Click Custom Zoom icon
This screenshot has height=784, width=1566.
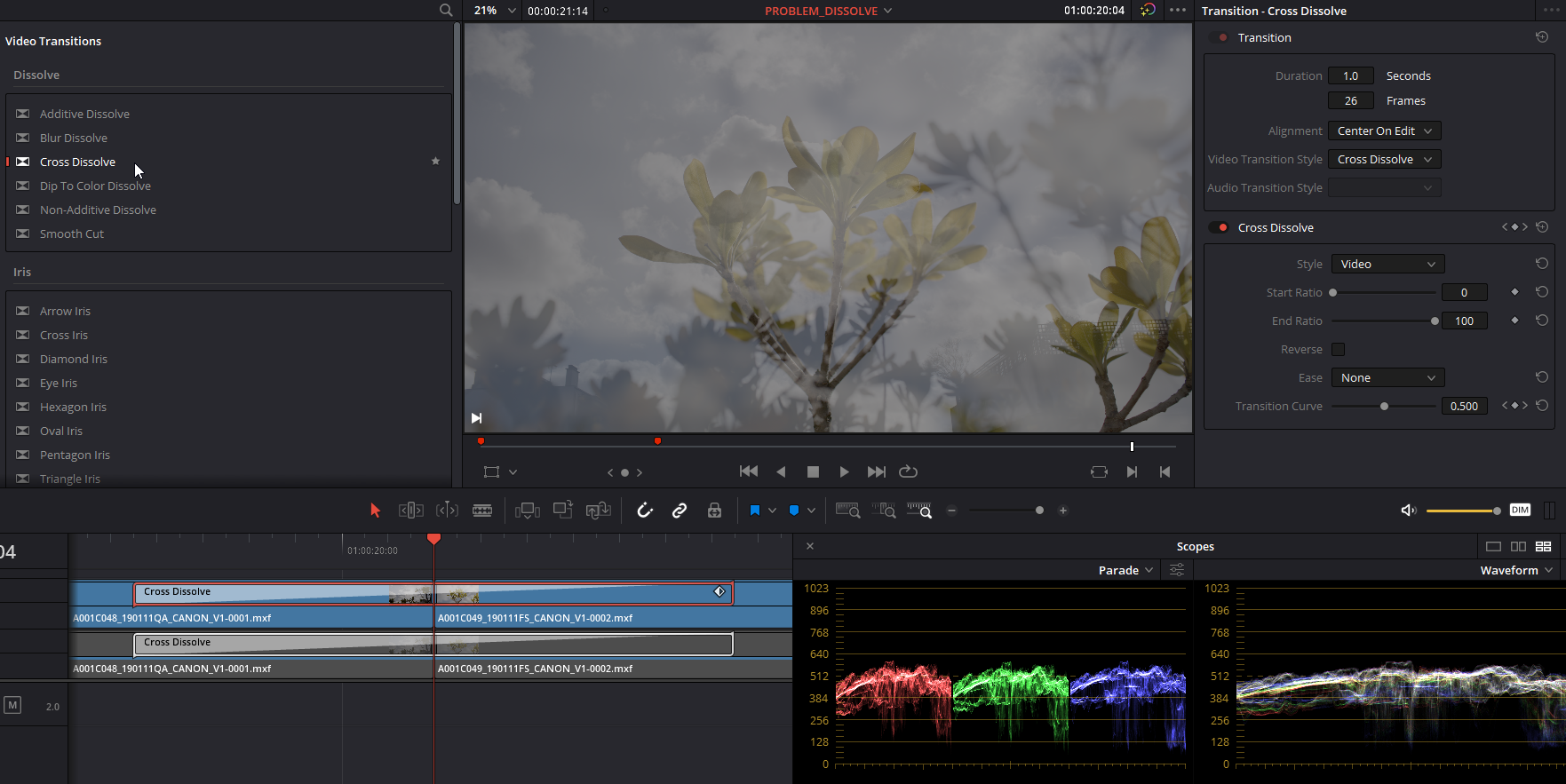[x=919, y=511]
